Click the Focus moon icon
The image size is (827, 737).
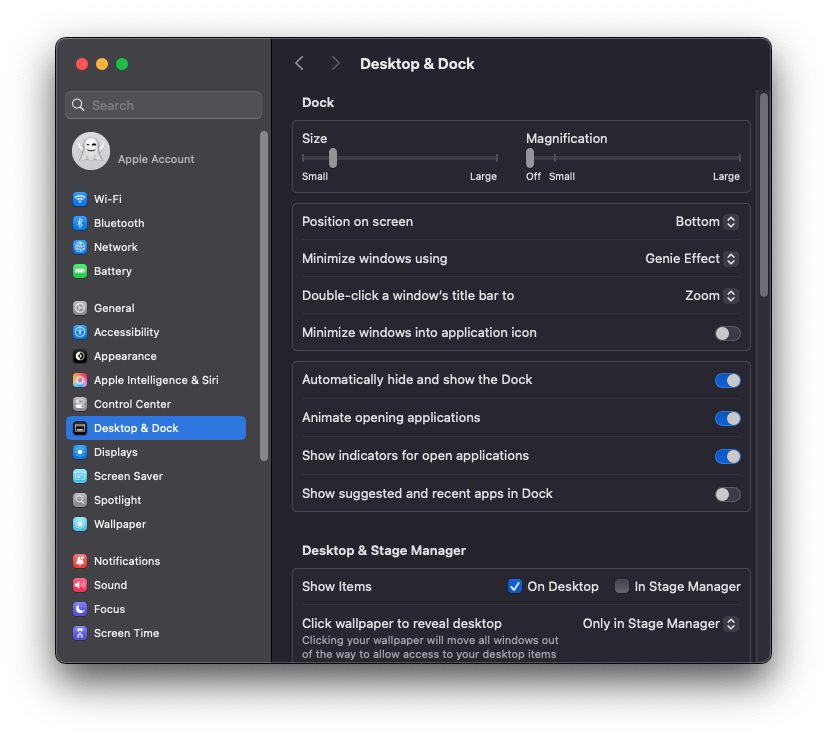[x=80, y=609]
